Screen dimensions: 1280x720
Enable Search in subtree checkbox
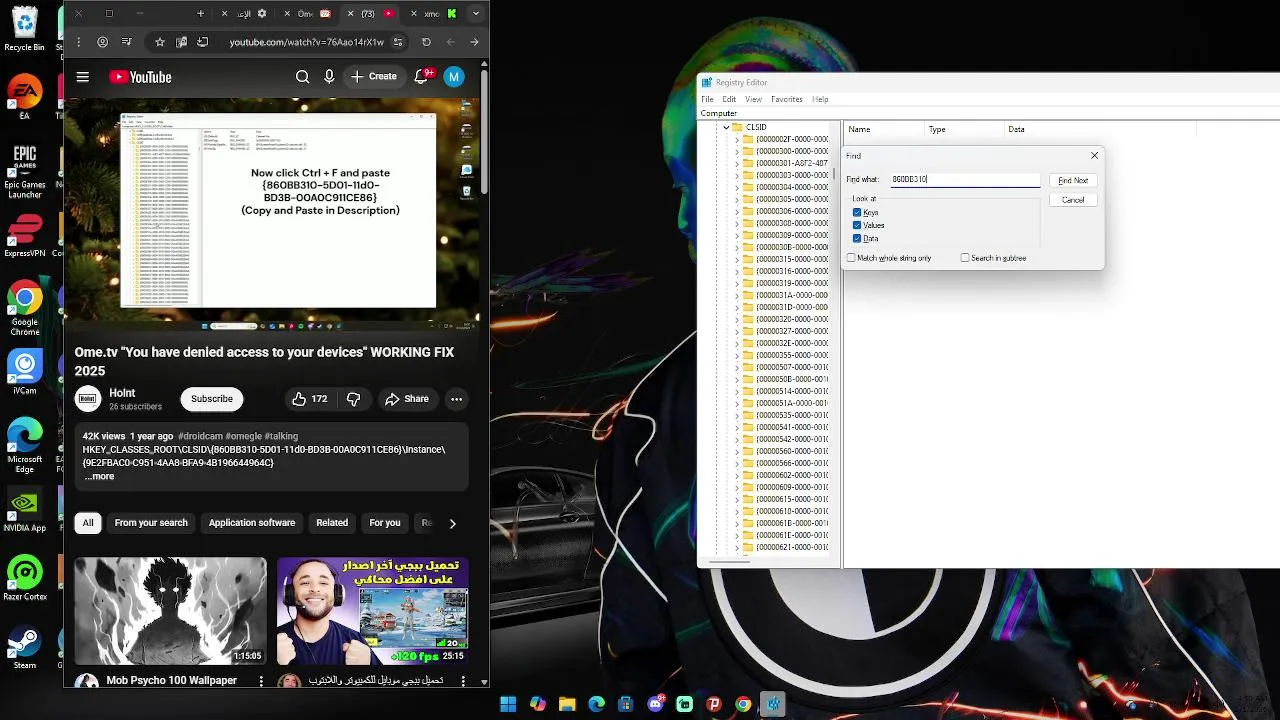click(965, 258)
